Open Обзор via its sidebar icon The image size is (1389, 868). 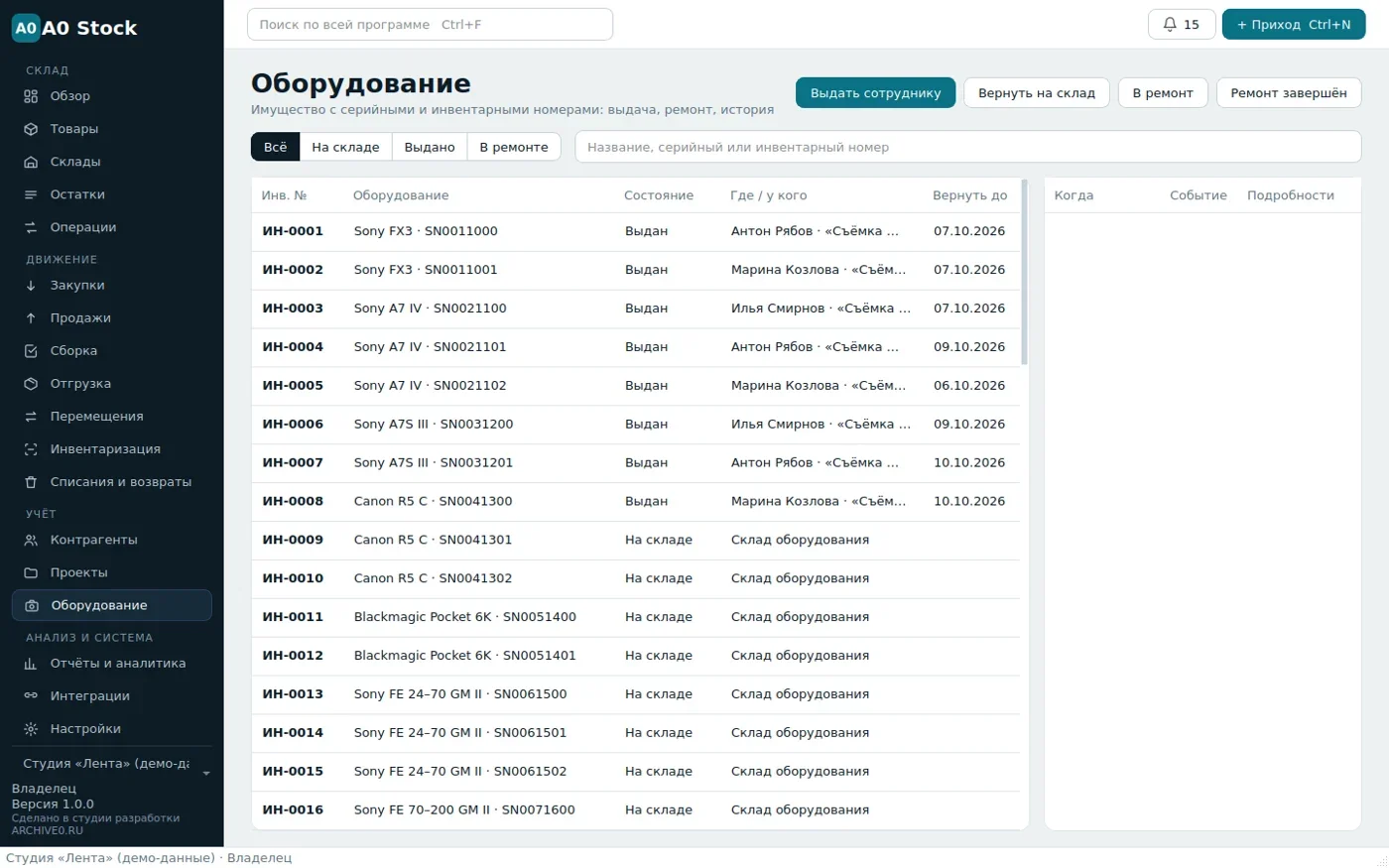point(31,96)
